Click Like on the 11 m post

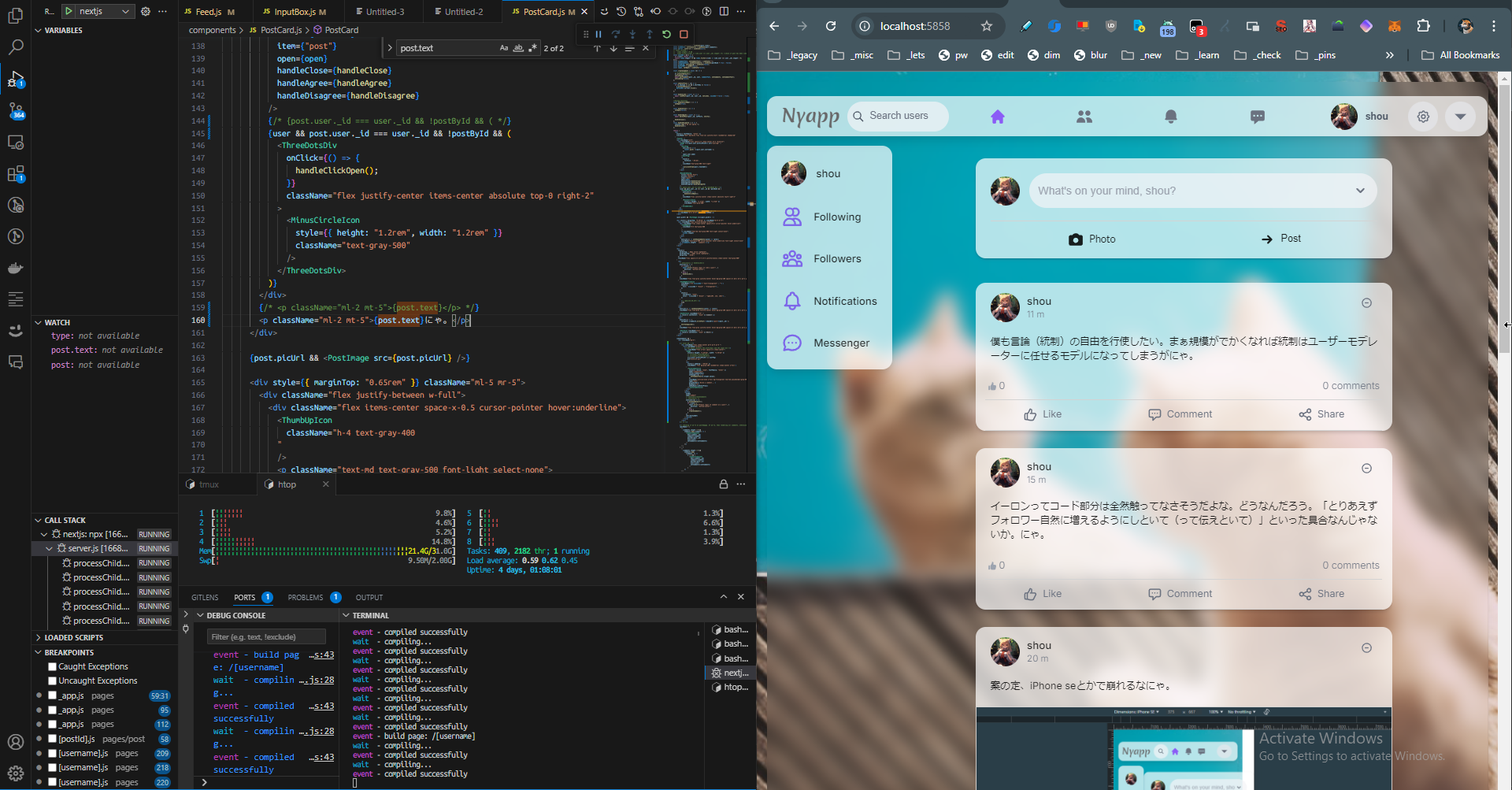(1043, 414)
